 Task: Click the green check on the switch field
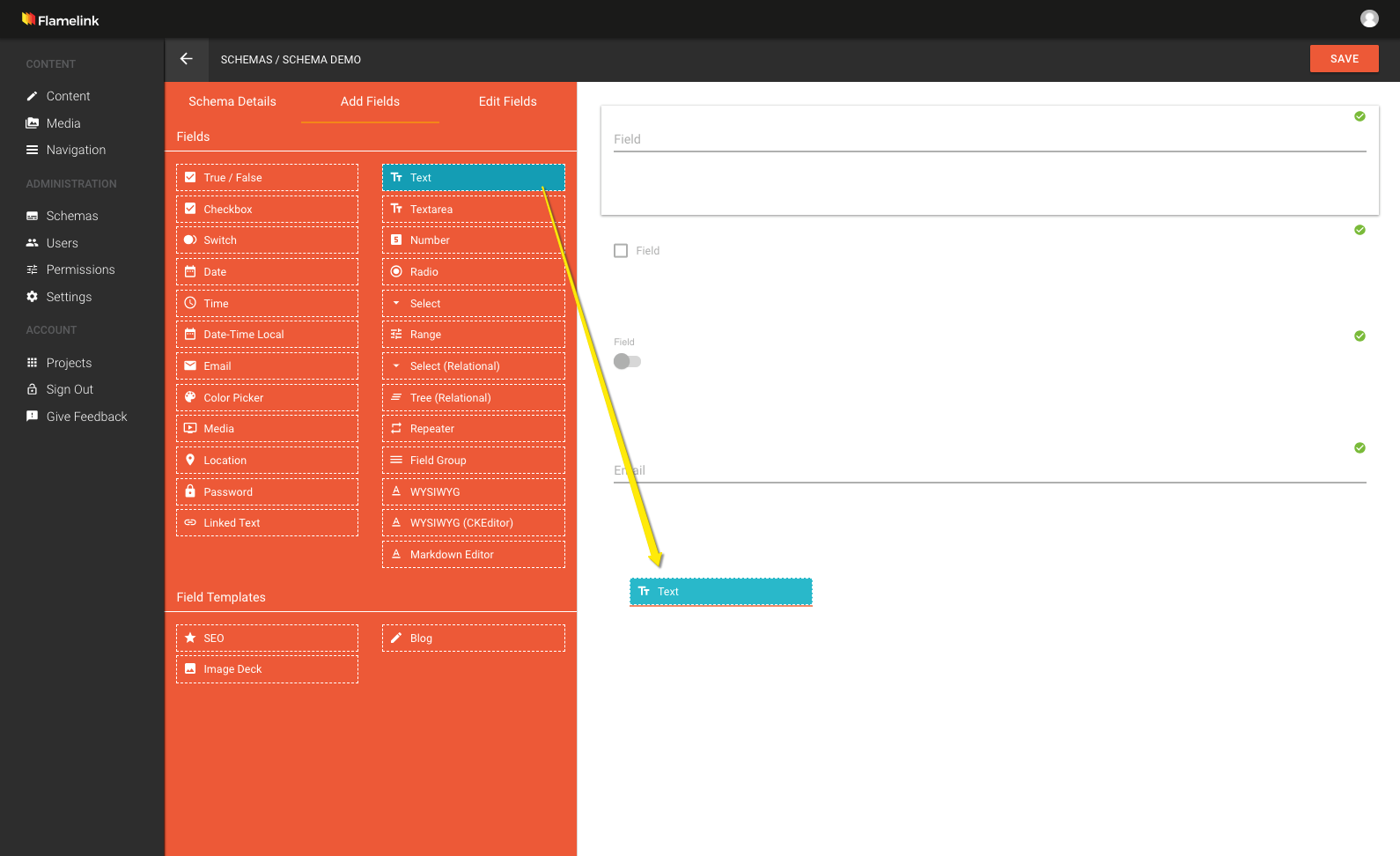[x=1359, y=336]
